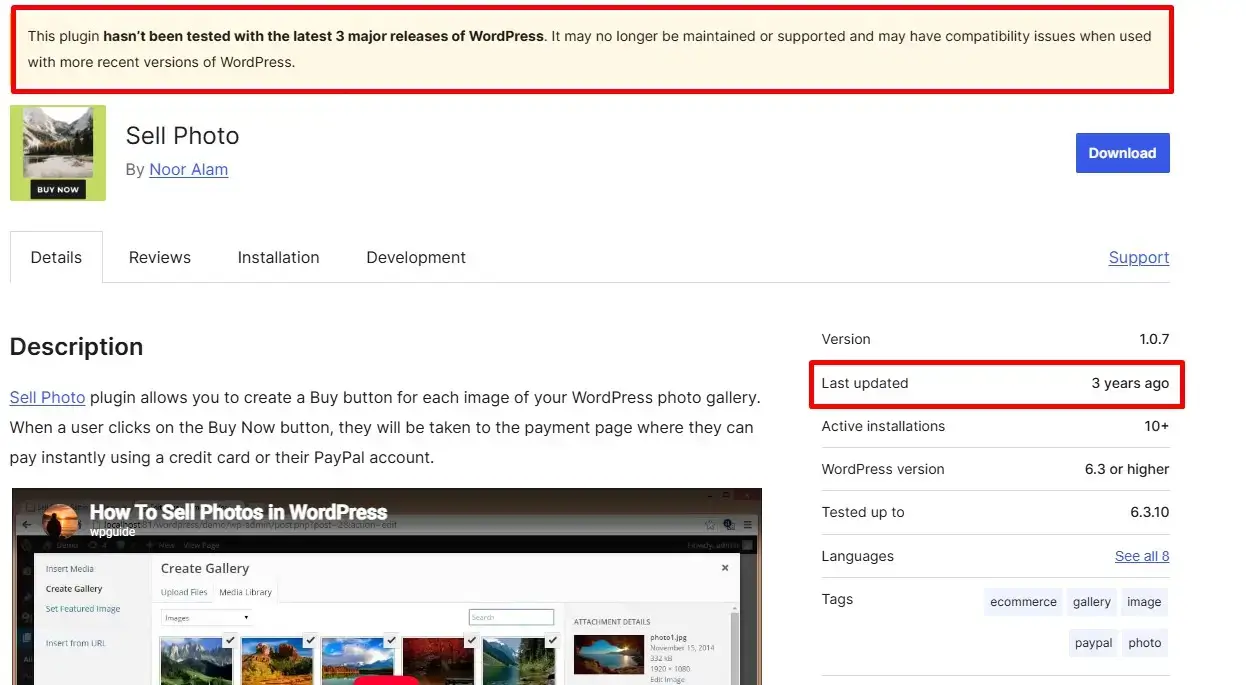Click the Sell Photo plugin title
This screenshot has height=685, width=1246.
pos(182,135)
